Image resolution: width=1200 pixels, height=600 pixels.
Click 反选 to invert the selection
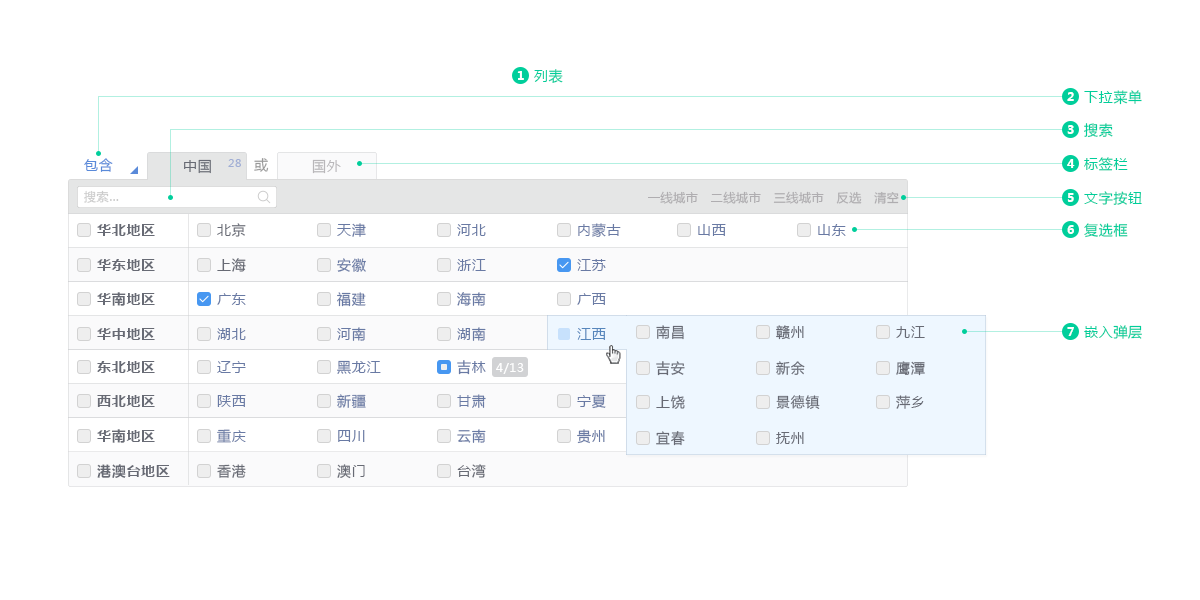pyautogui.click(x=848, y=198)
